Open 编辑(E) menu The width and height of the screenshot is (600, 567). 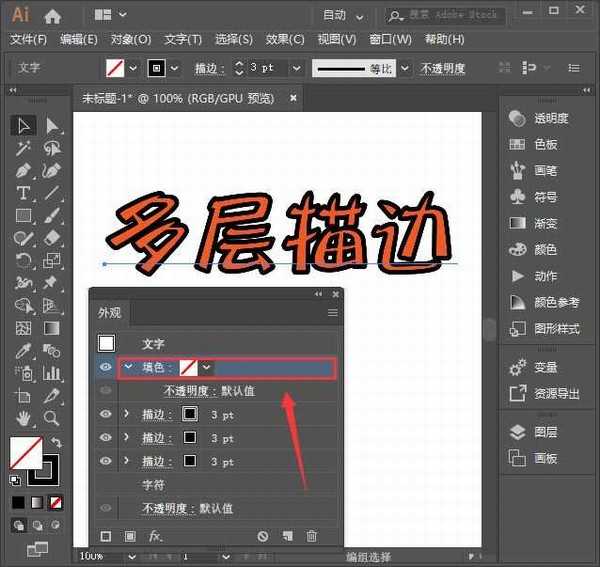click(x=78, y=39)
